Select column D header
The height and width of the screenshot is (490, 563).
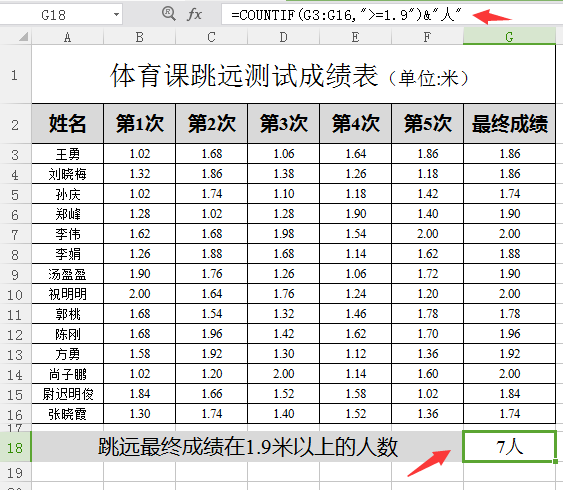[284, 37]
